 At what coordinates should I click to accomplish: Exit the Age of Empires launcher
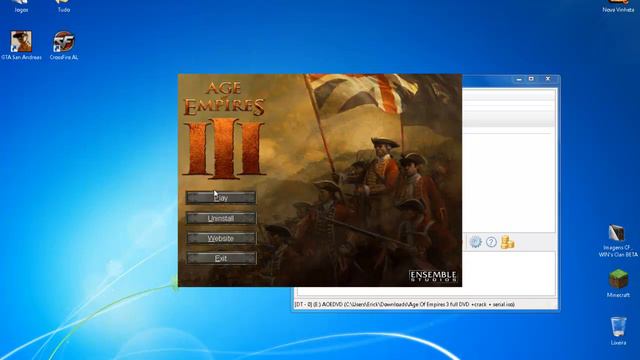(x=221, y=258)
